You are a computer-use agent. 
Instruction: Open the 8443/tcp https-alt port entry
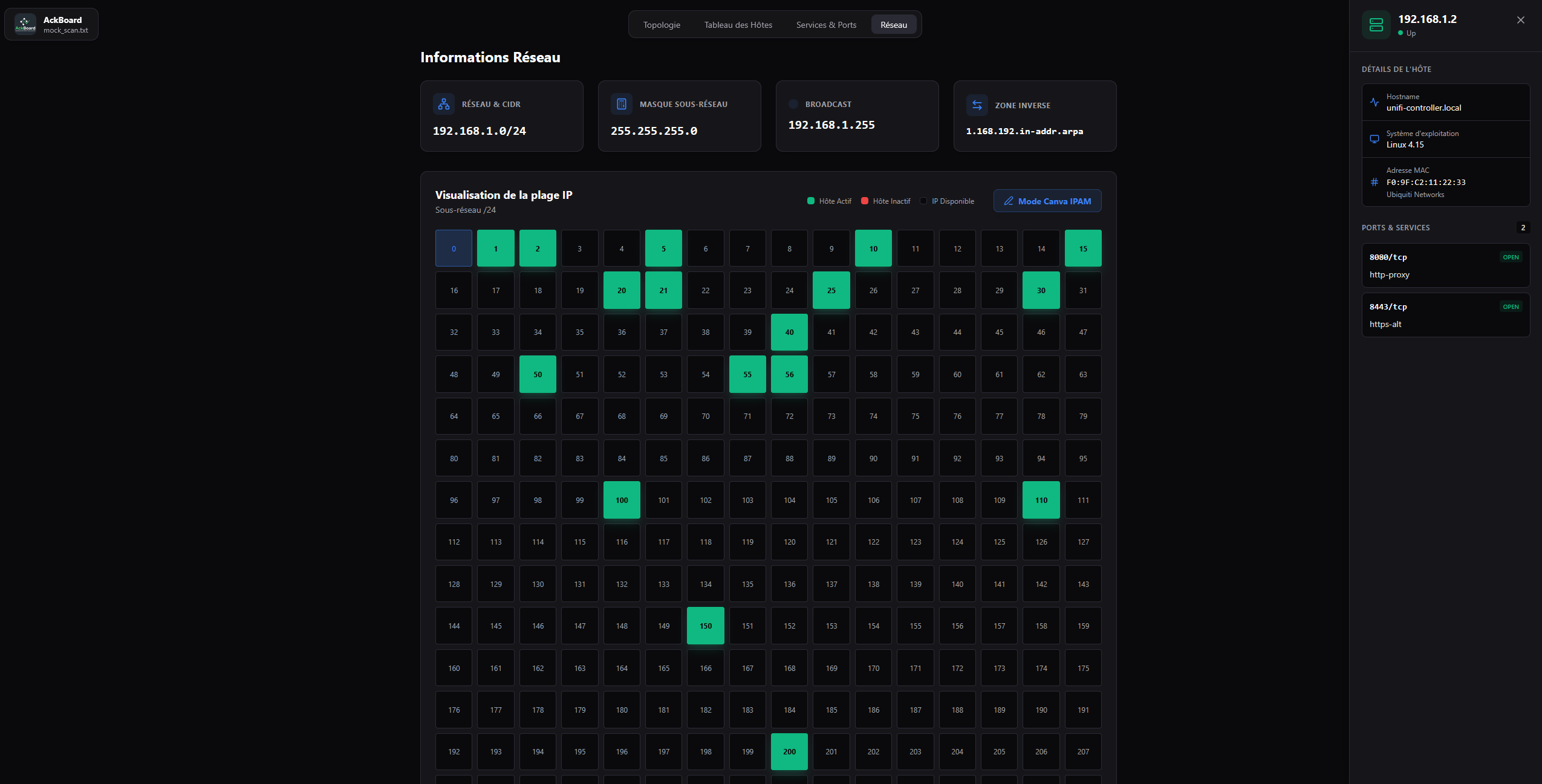point(1445,315)
